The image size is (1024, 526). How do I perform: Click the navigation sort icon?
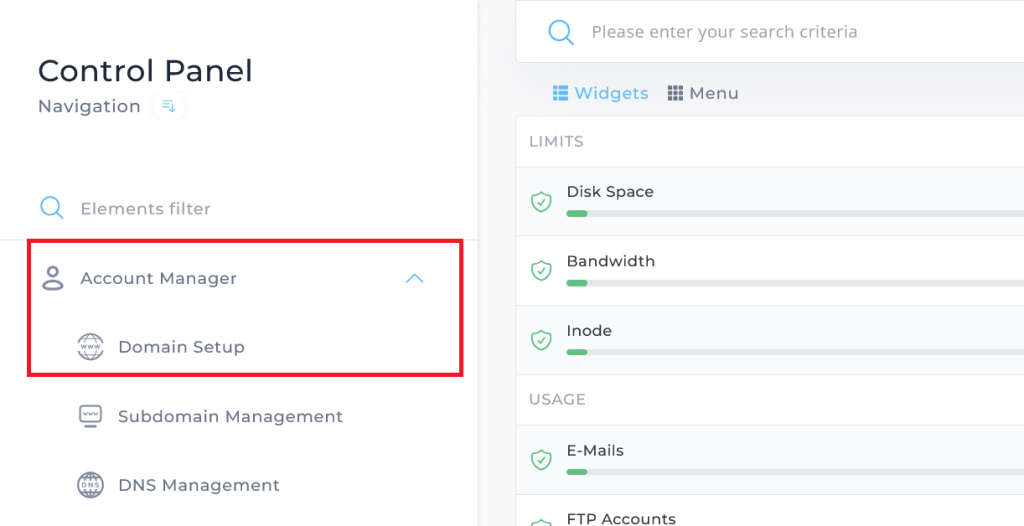[x=168, y=106]
